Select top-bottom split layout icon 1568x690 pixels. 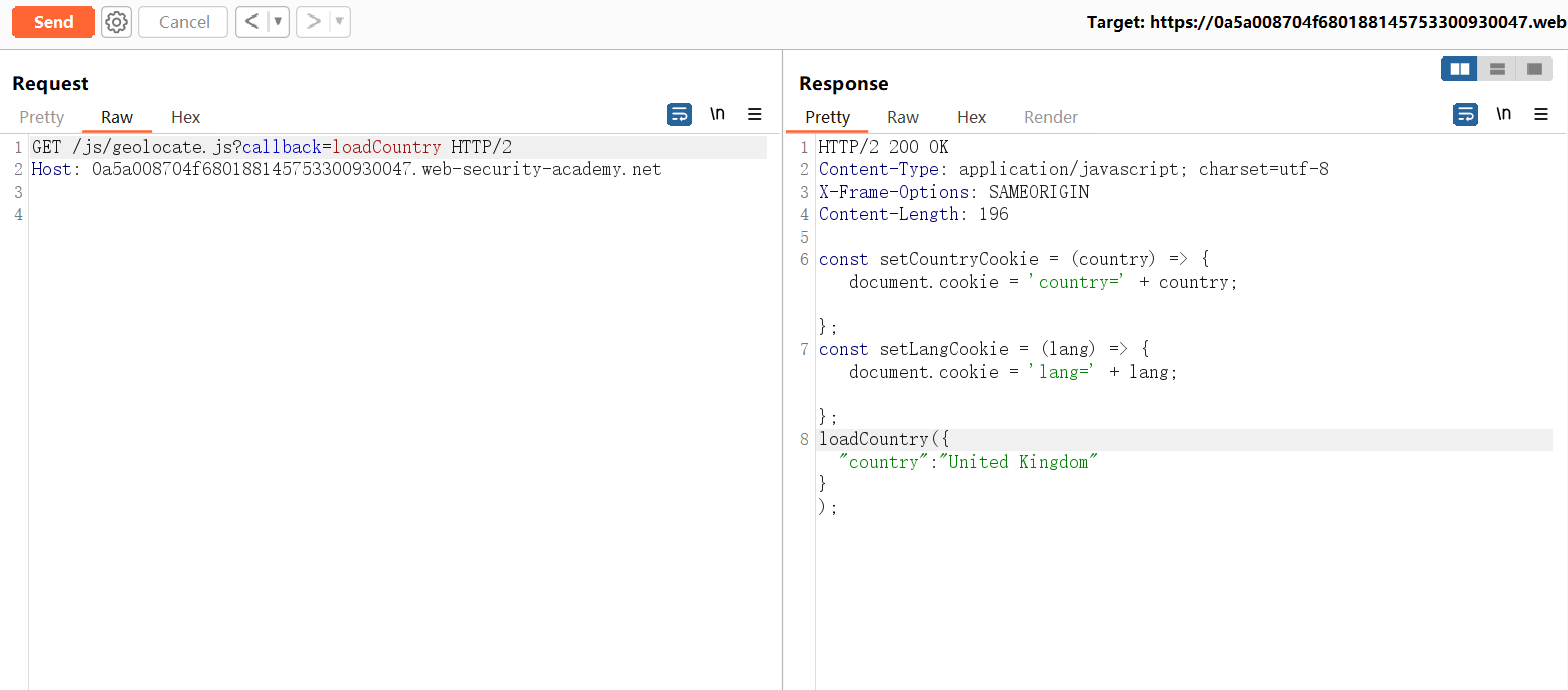1497,69
